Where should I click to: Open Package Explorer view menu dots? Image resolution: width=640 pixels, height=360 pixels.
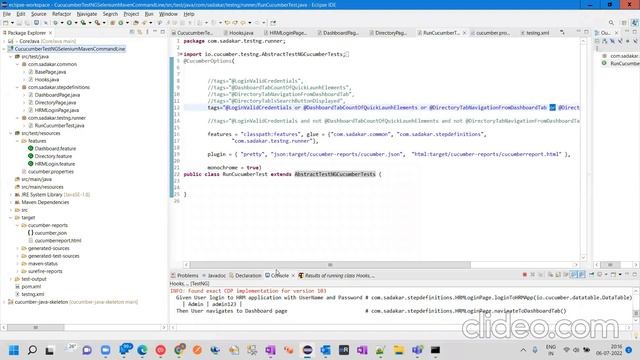[147, 32]
